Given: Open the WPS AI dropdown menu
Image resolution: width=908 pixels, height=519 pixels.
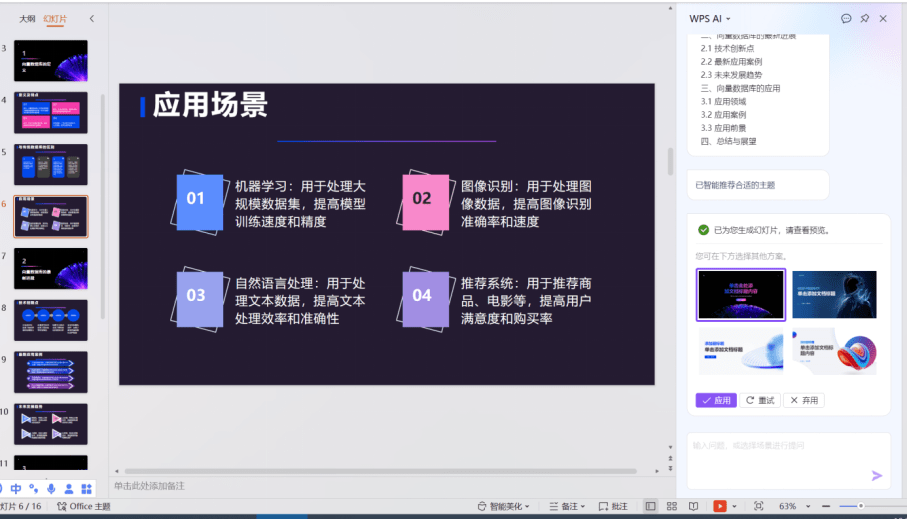Looking at the screenshot, I should [x=710, y=19].
